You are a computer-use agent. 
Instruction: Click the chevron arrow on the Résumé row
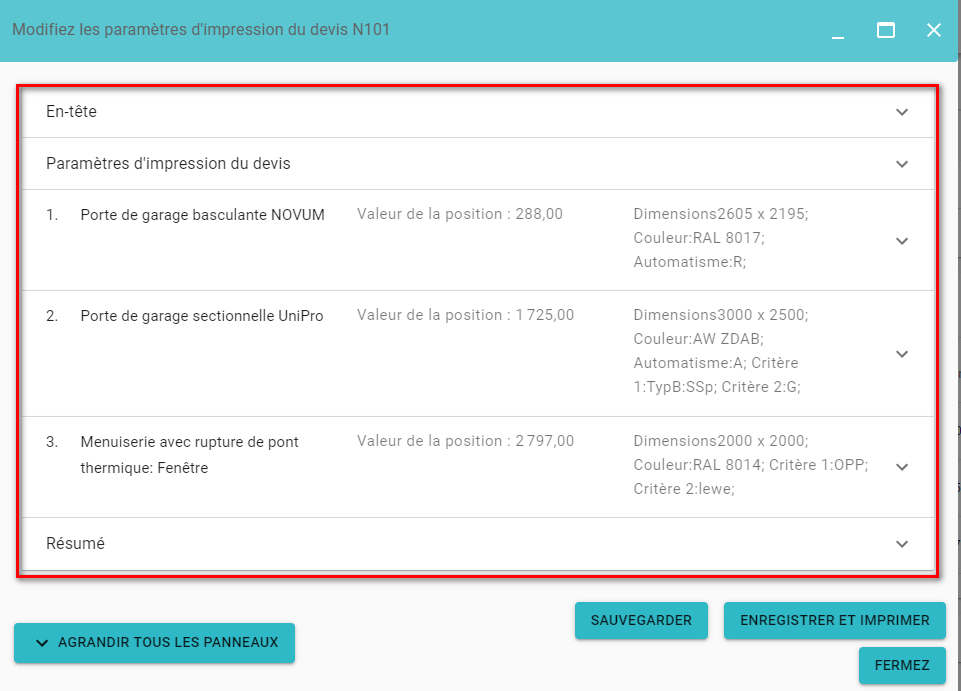point(902,544)
